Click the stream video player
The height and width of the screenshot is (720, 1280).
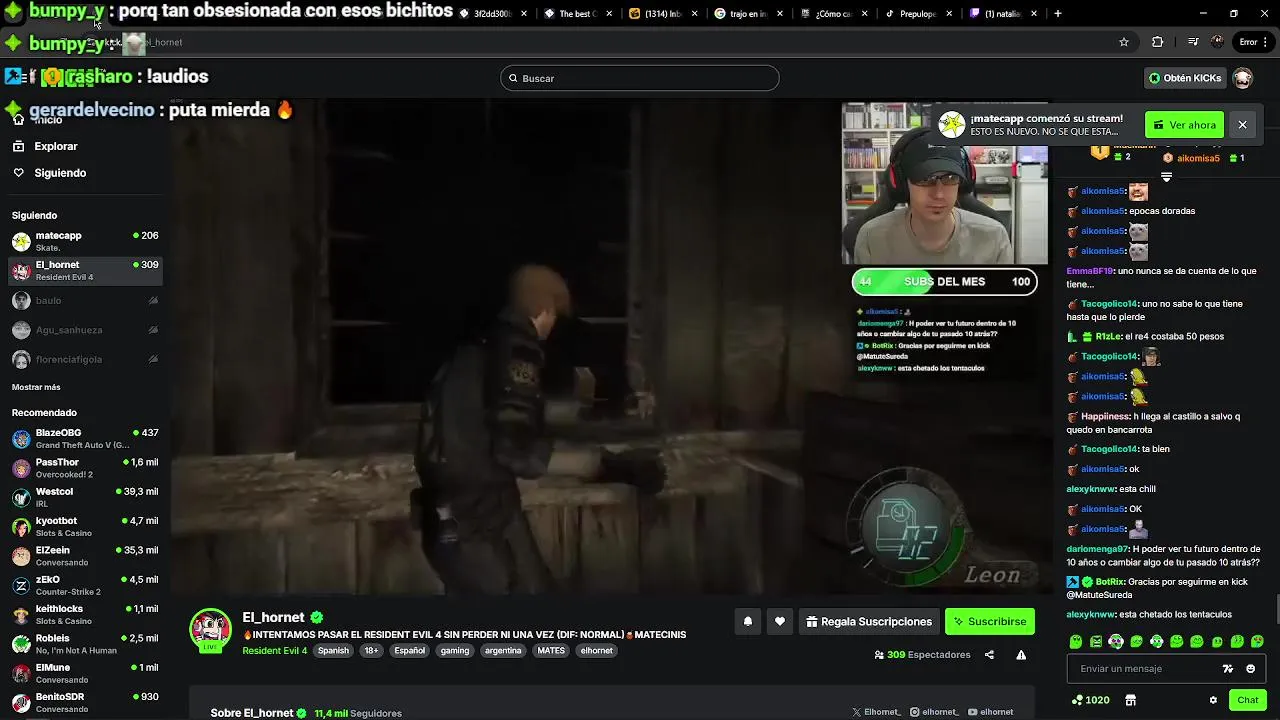pyautogui.click(x=610, y=347)
